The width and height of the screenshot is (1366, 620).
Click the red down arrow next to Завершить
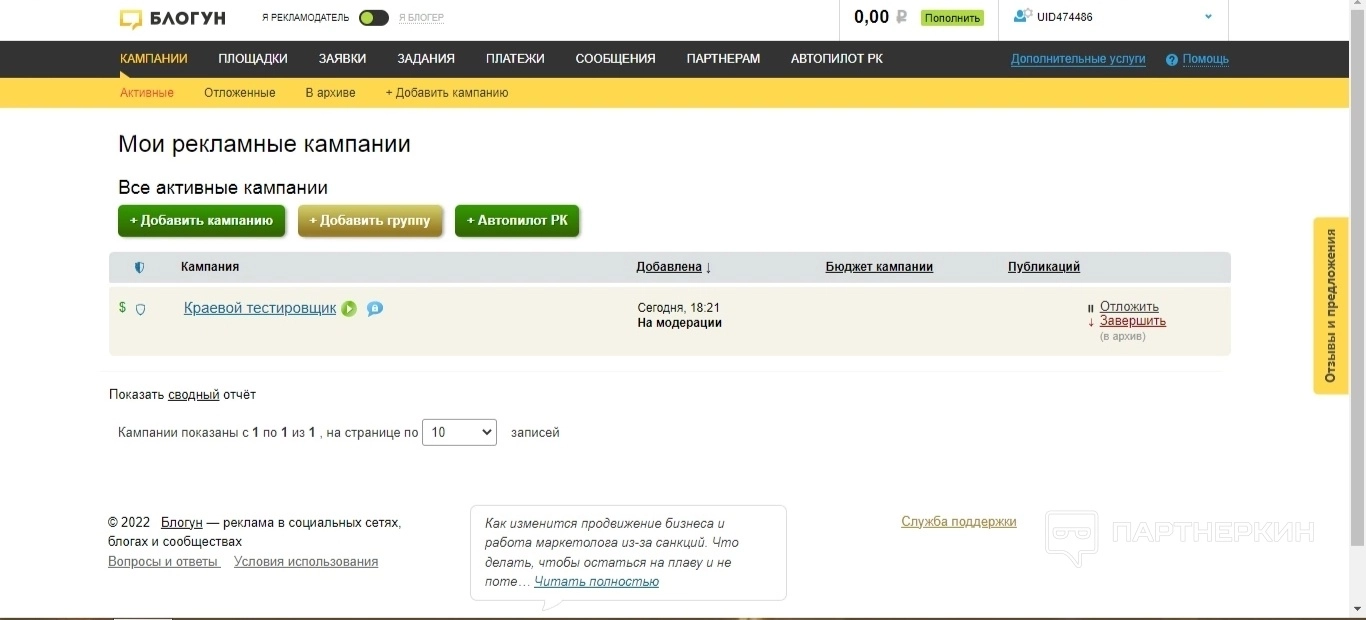click(x=1091, y=322)
